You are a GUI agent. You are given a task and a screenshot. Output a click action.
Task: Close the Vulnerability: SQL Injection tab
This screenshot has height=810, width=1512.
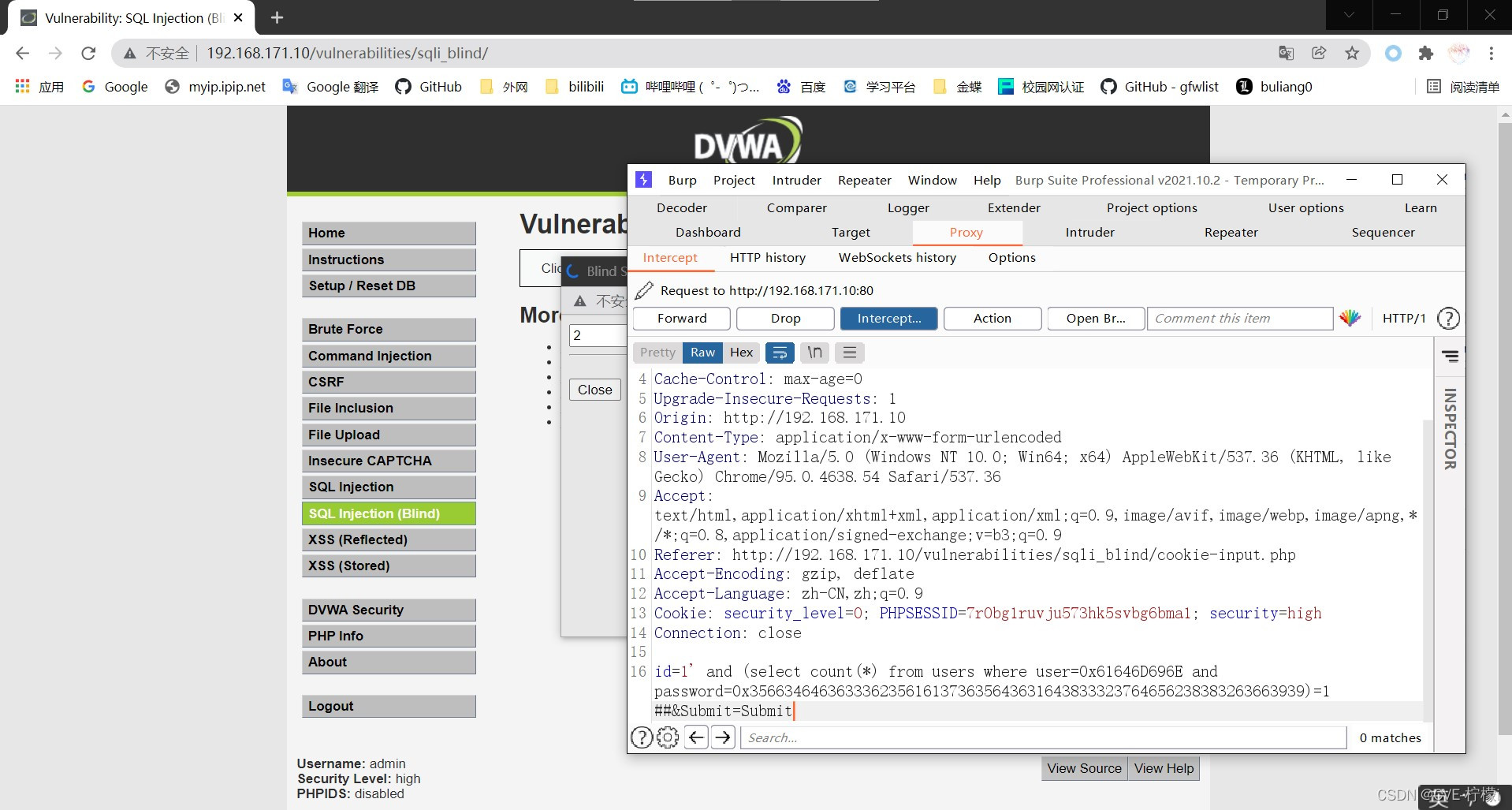(x=238, y=17)
